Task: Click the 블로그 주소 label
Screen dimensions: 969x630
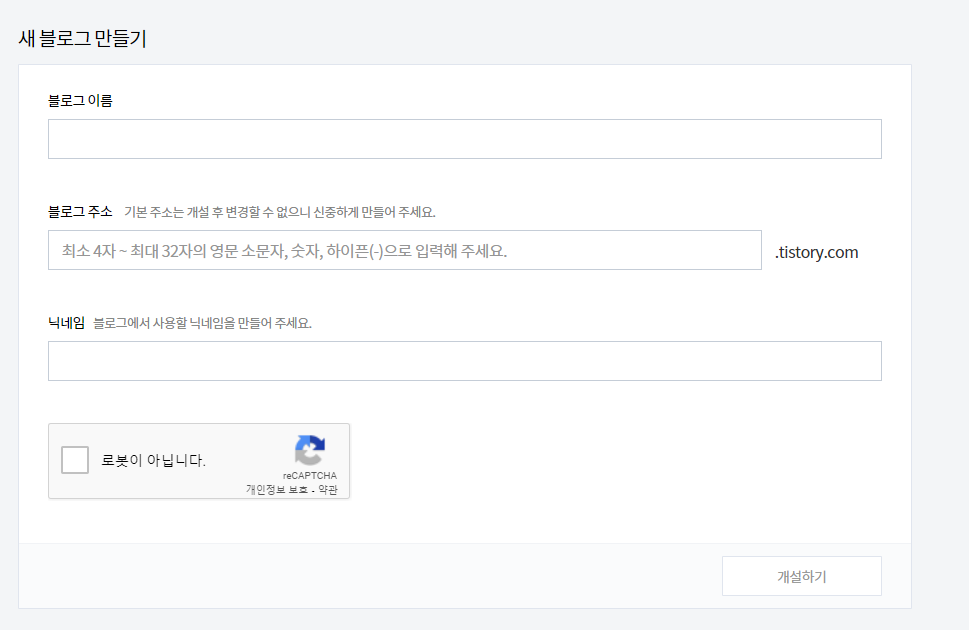Action: [80, 212]
